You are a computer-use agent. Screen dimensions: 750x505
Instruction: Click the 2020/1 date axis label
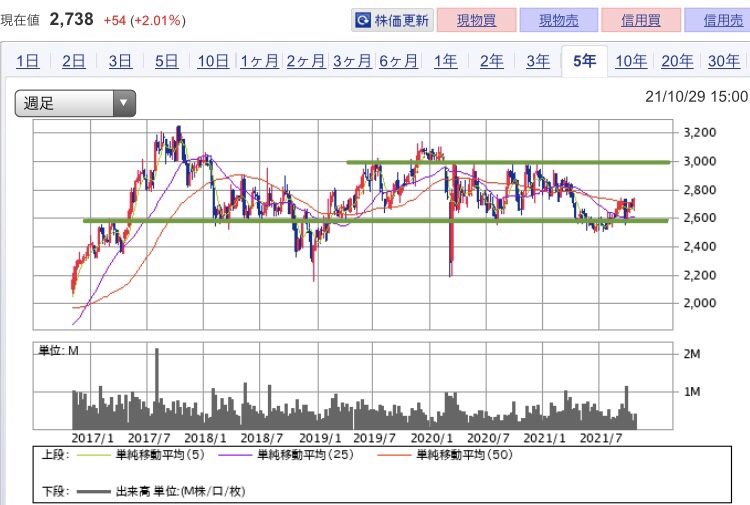(x=431, y=438)
